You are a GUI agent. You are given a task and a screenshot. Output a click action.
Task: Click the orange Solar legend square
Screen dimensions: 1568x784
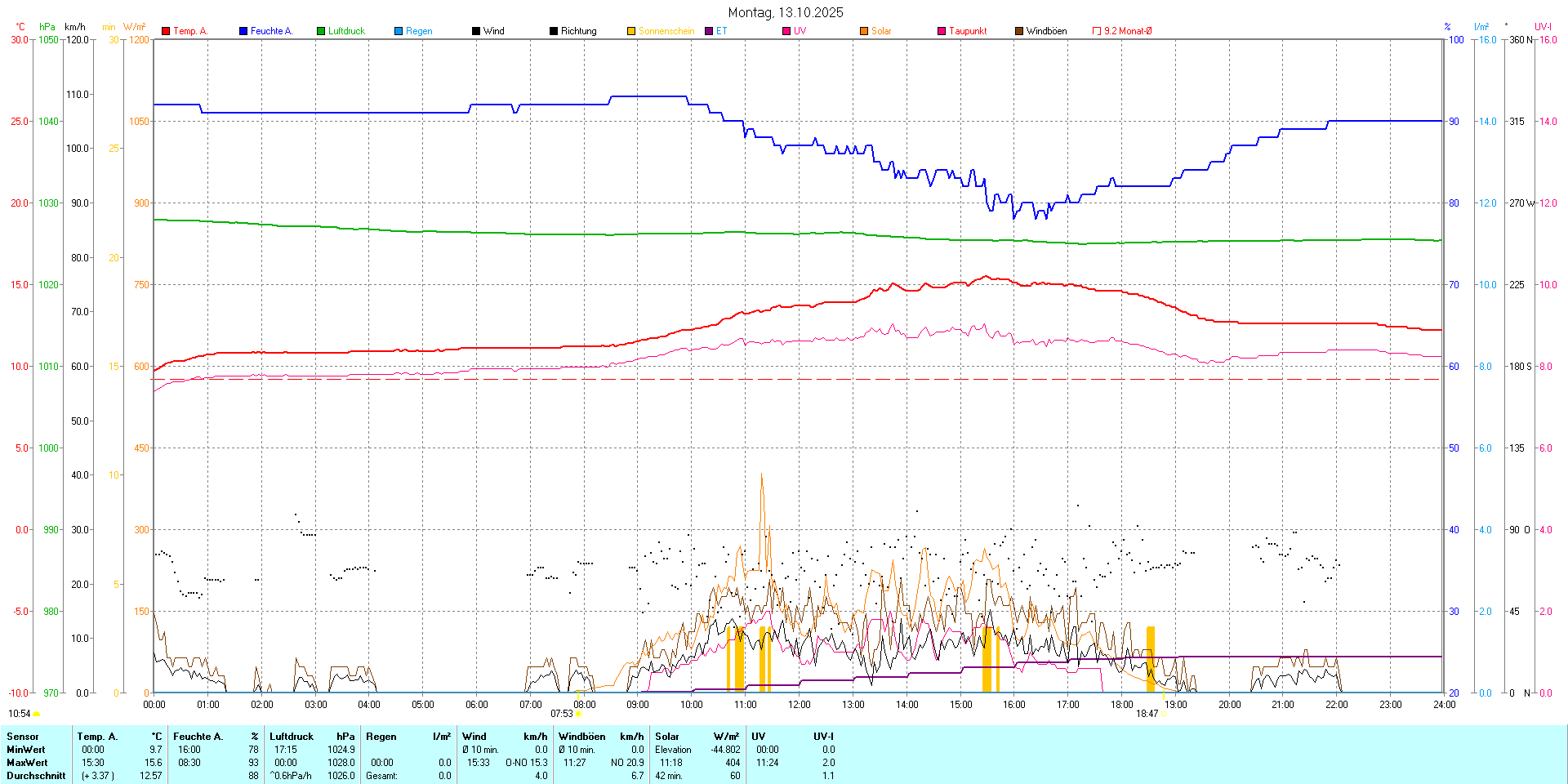tap(864, 31)
